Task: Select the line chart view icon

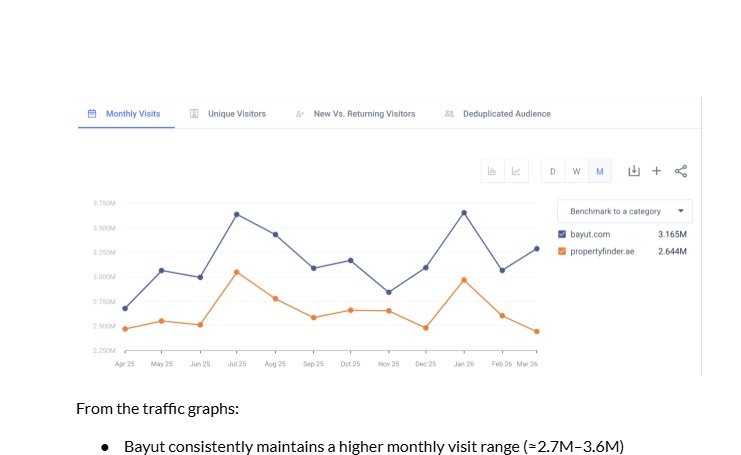Action: [x=516, y=171]
